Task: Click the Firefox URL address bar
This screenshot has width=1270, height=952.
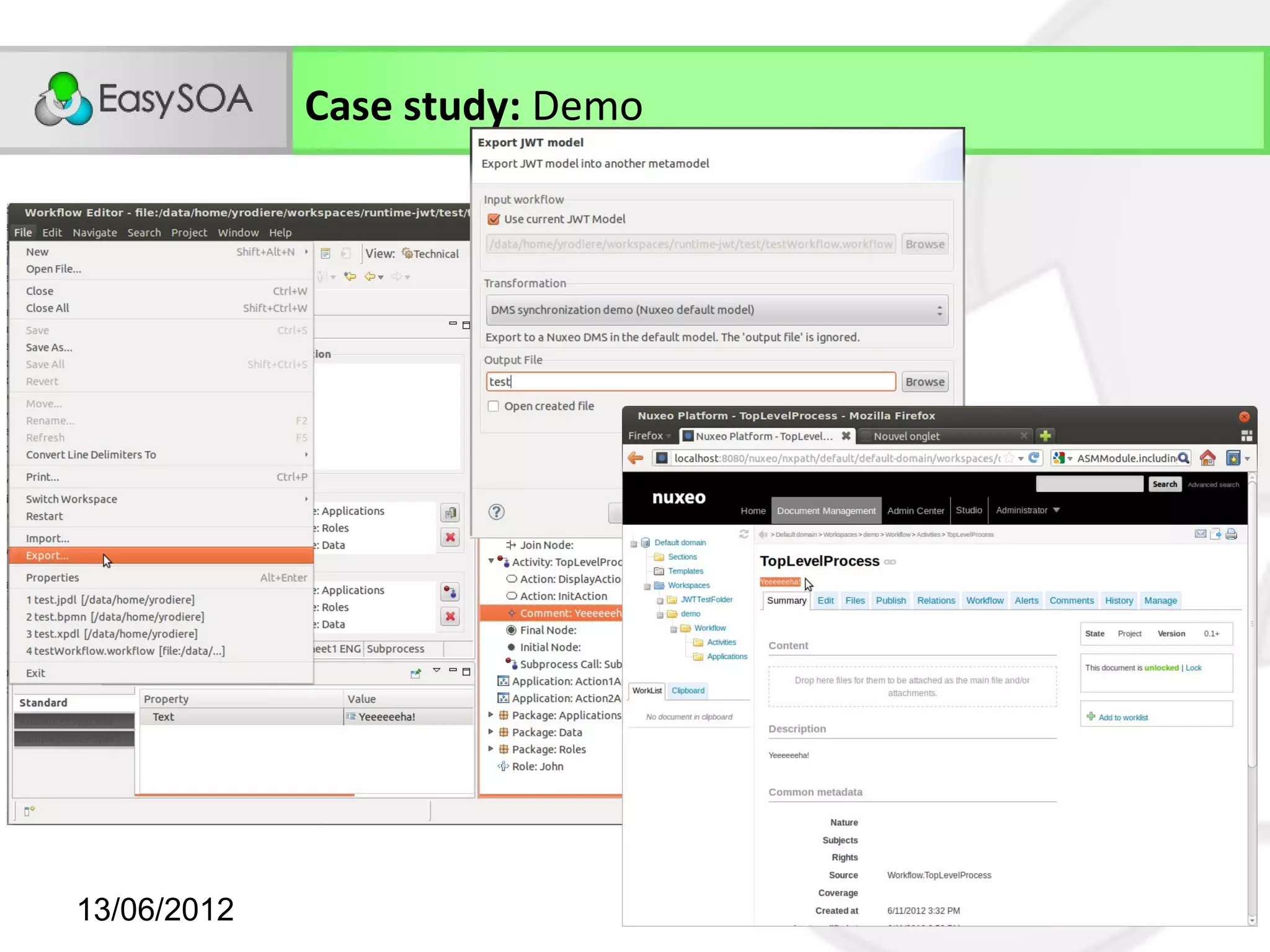Action: tap(837, 458)
